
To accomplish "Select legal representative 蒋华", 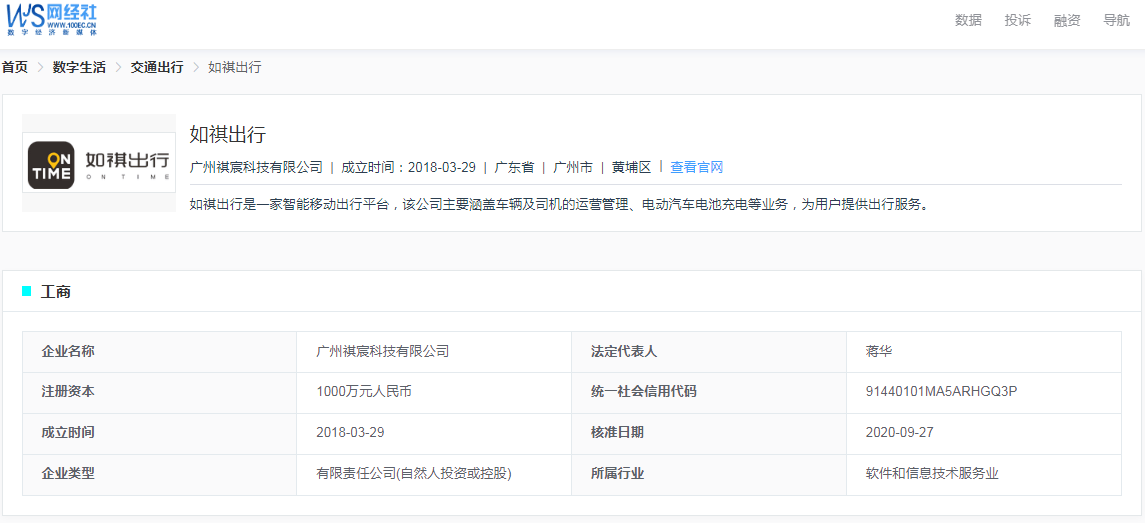I will (x=878, y=351).
